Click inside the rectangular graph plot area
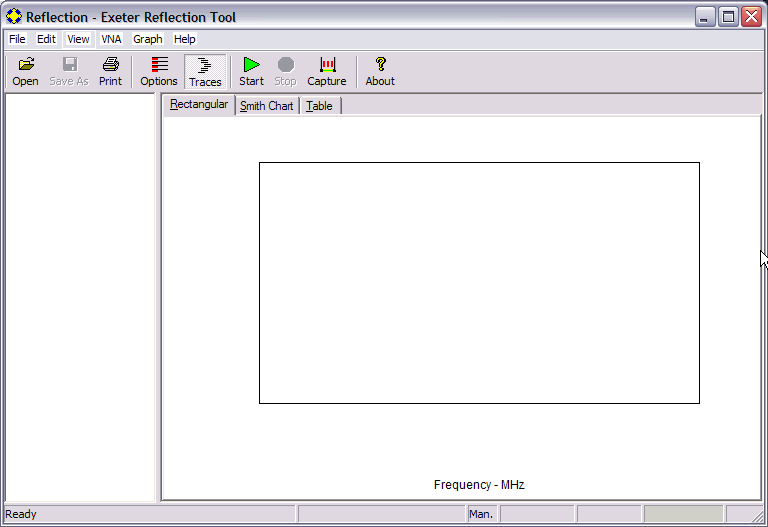 pyautogui.click(x=479, y=283)
